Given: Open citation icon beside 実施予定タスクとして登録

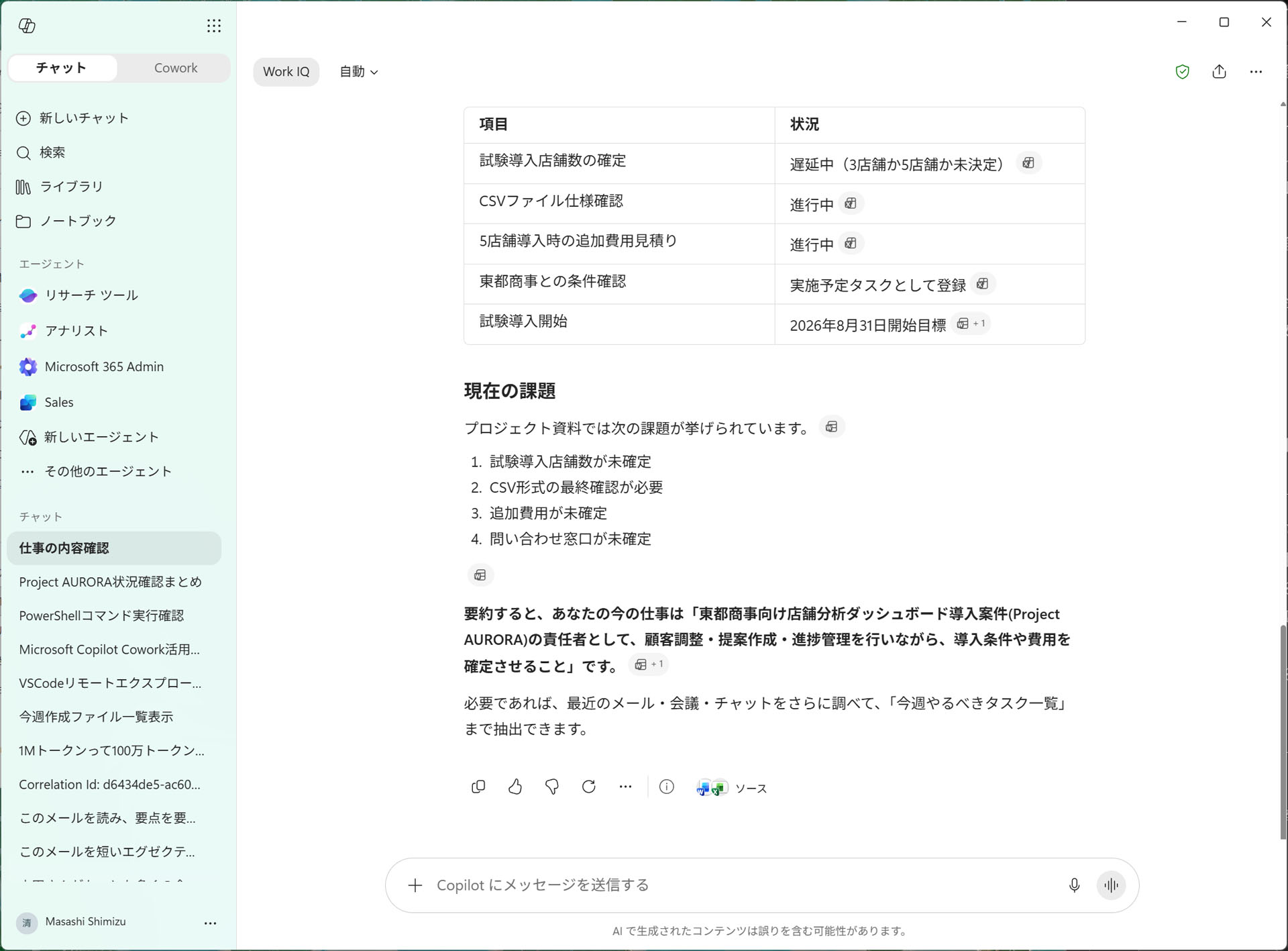Looking at the screenshot, I should (983, 284).
